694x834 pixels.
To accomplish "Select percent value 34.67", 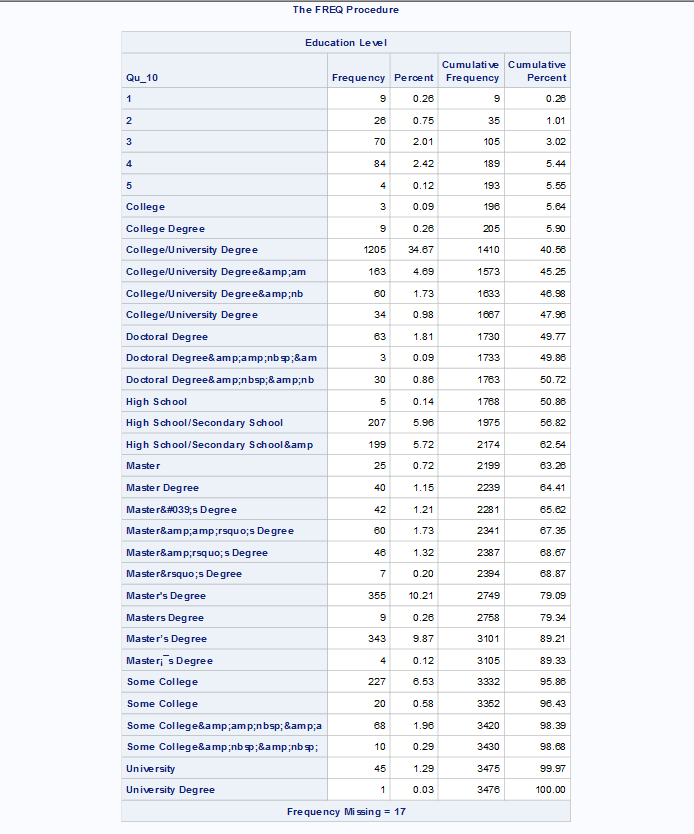I will pos(421,250).
